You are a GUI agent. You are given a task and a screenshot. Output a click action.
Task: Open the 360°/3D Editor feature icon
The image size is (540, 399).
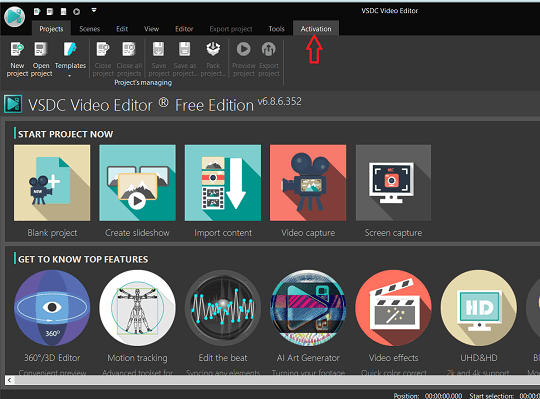52,308
